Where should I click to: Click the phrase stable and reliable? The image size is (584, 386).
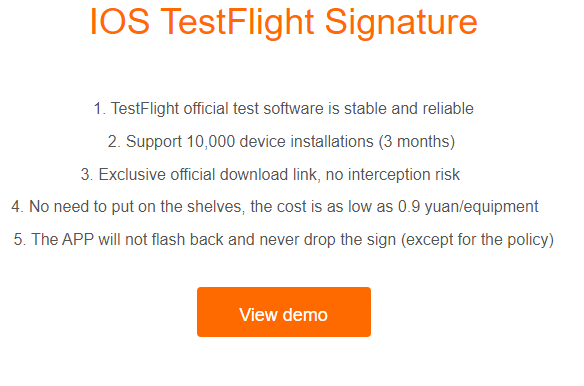(x=409, y=108)
